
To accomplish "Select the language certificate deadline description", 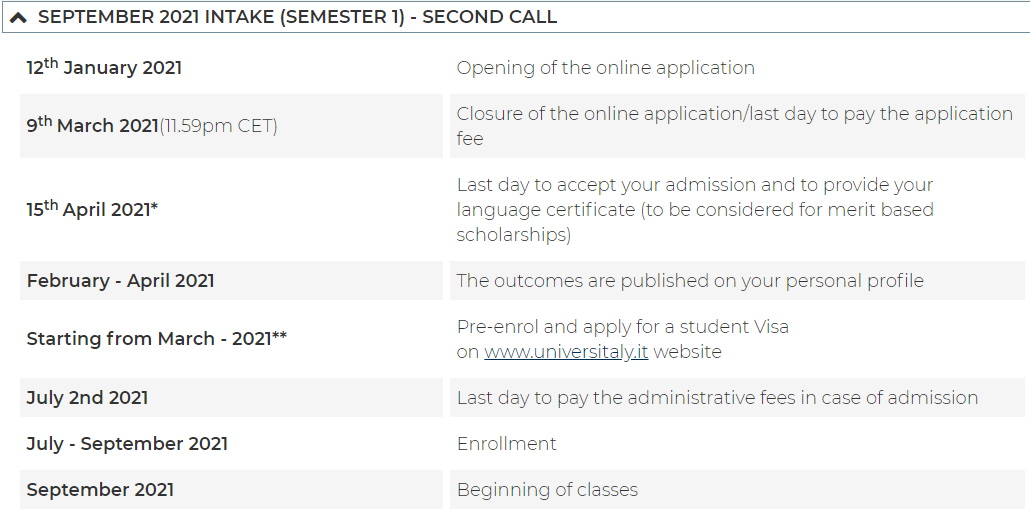I will [x=737, y=209].
